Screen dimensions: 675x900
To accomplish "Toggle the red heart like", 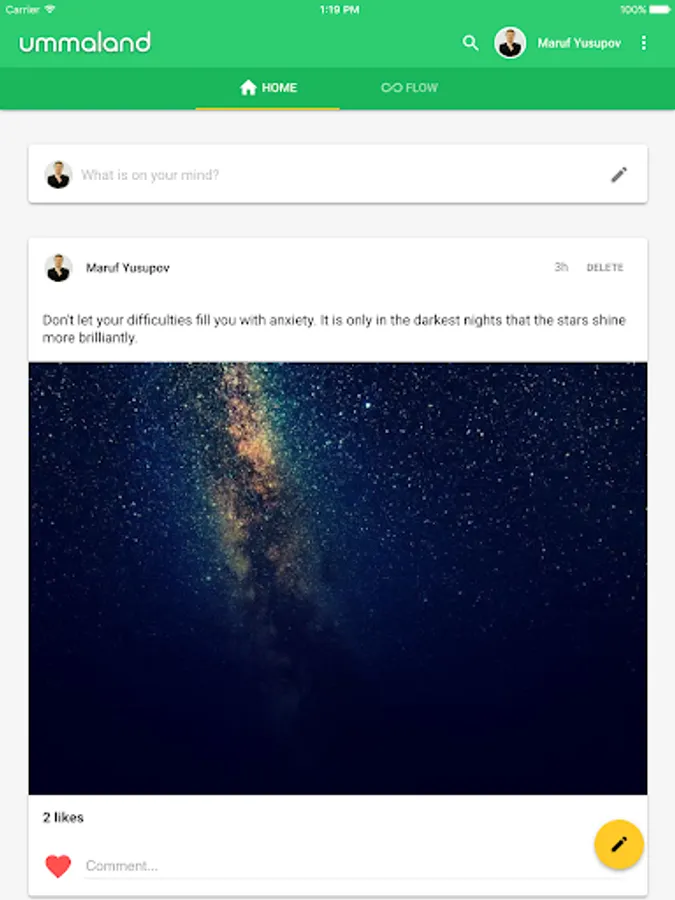I will [x=58, y=866].
